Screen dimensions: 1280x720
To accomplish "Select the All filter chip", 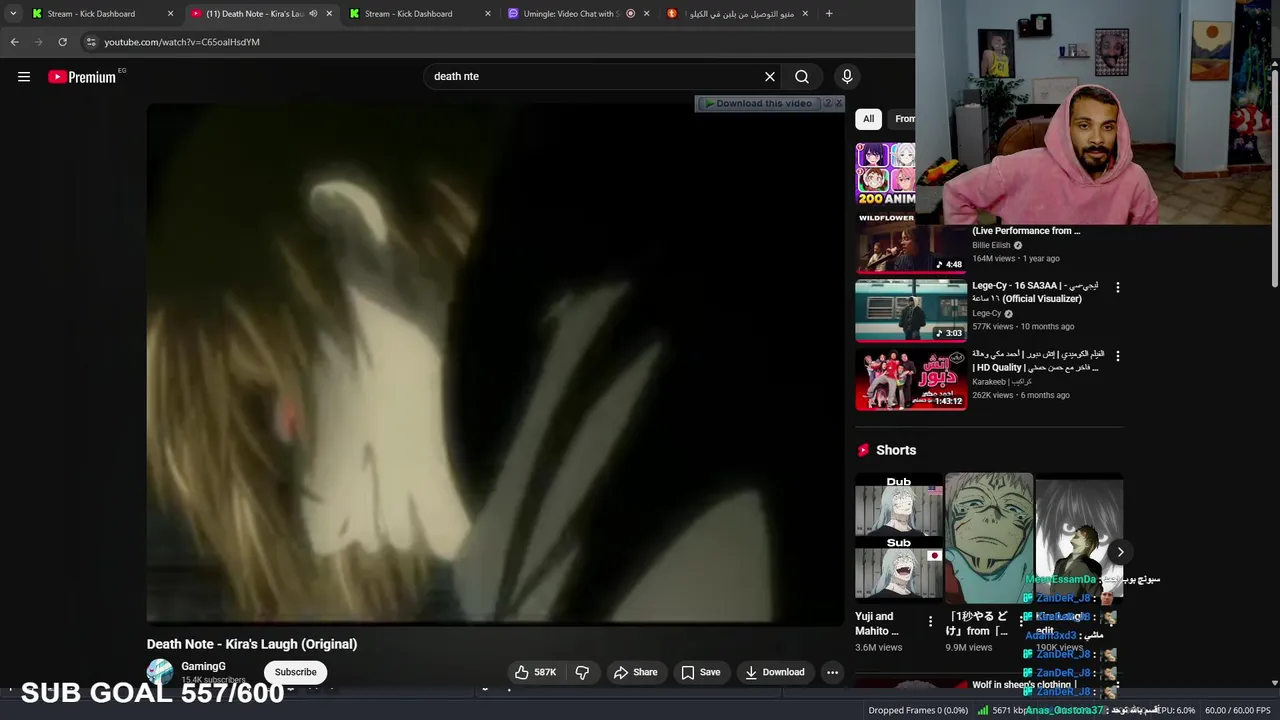I will click(x=868, y=119).
